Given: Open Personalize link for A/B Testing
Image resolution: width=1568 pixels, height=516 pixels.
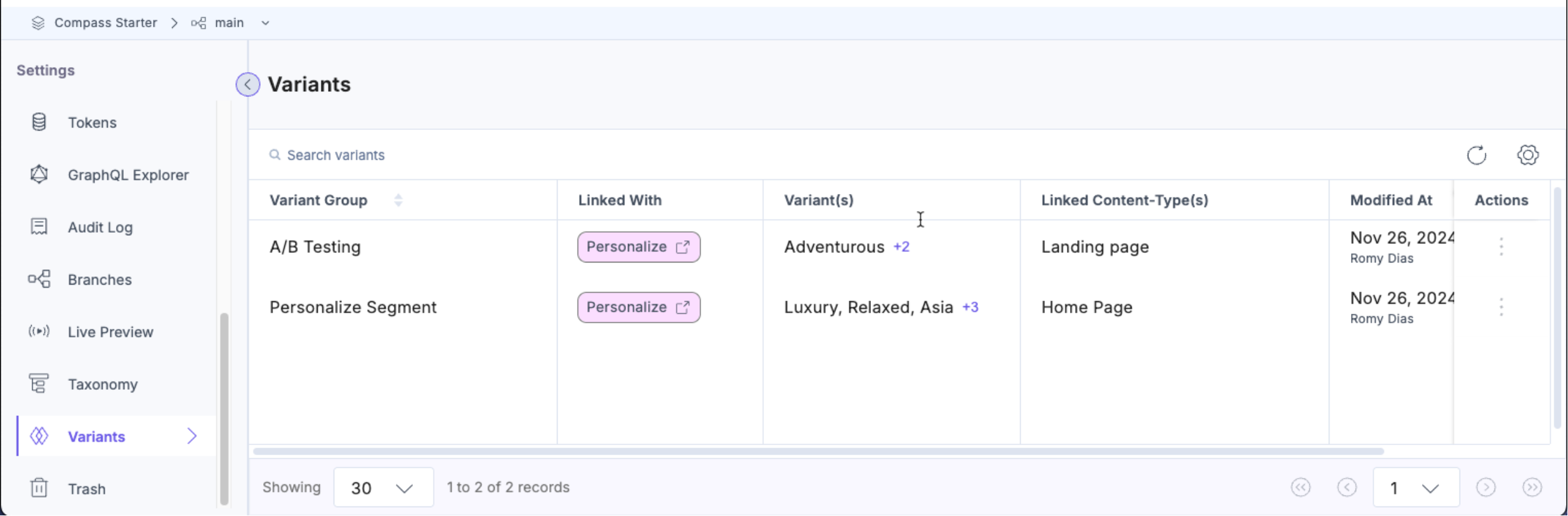Looking at the screenshot, I should point(638,247).
